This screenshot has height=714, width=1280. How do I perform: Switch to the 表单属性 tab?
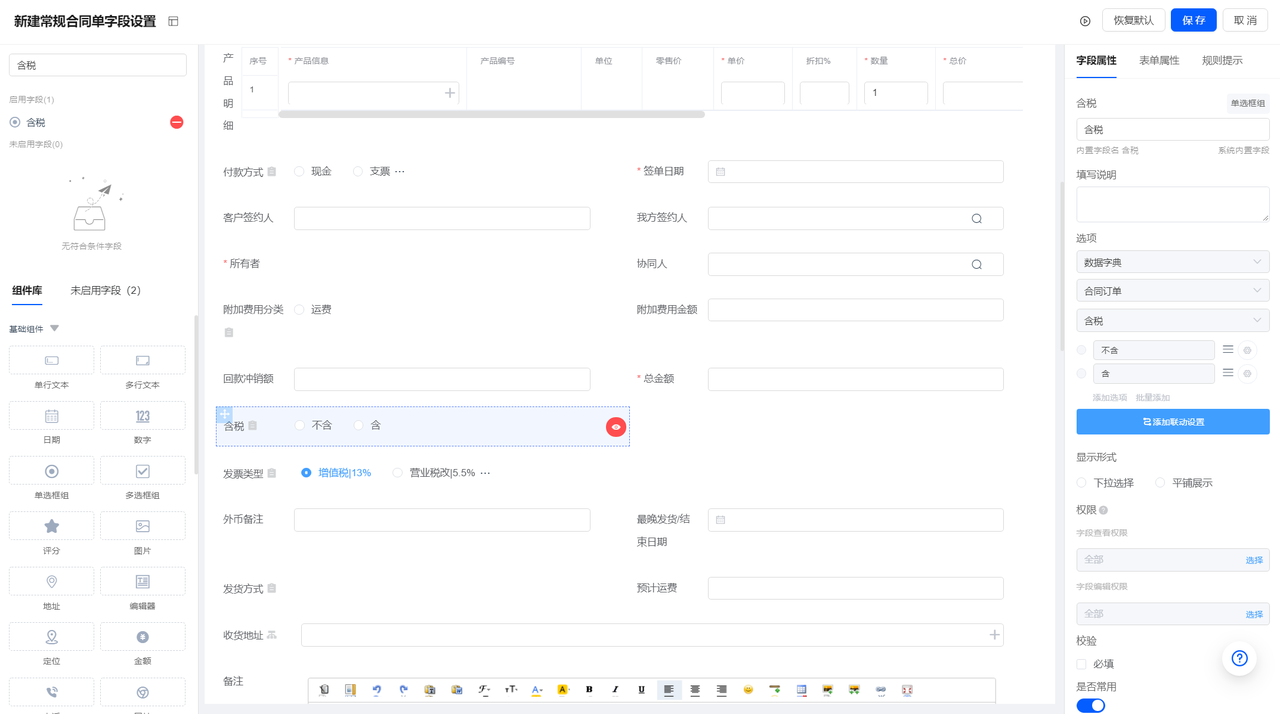(x=1159, y=61)
